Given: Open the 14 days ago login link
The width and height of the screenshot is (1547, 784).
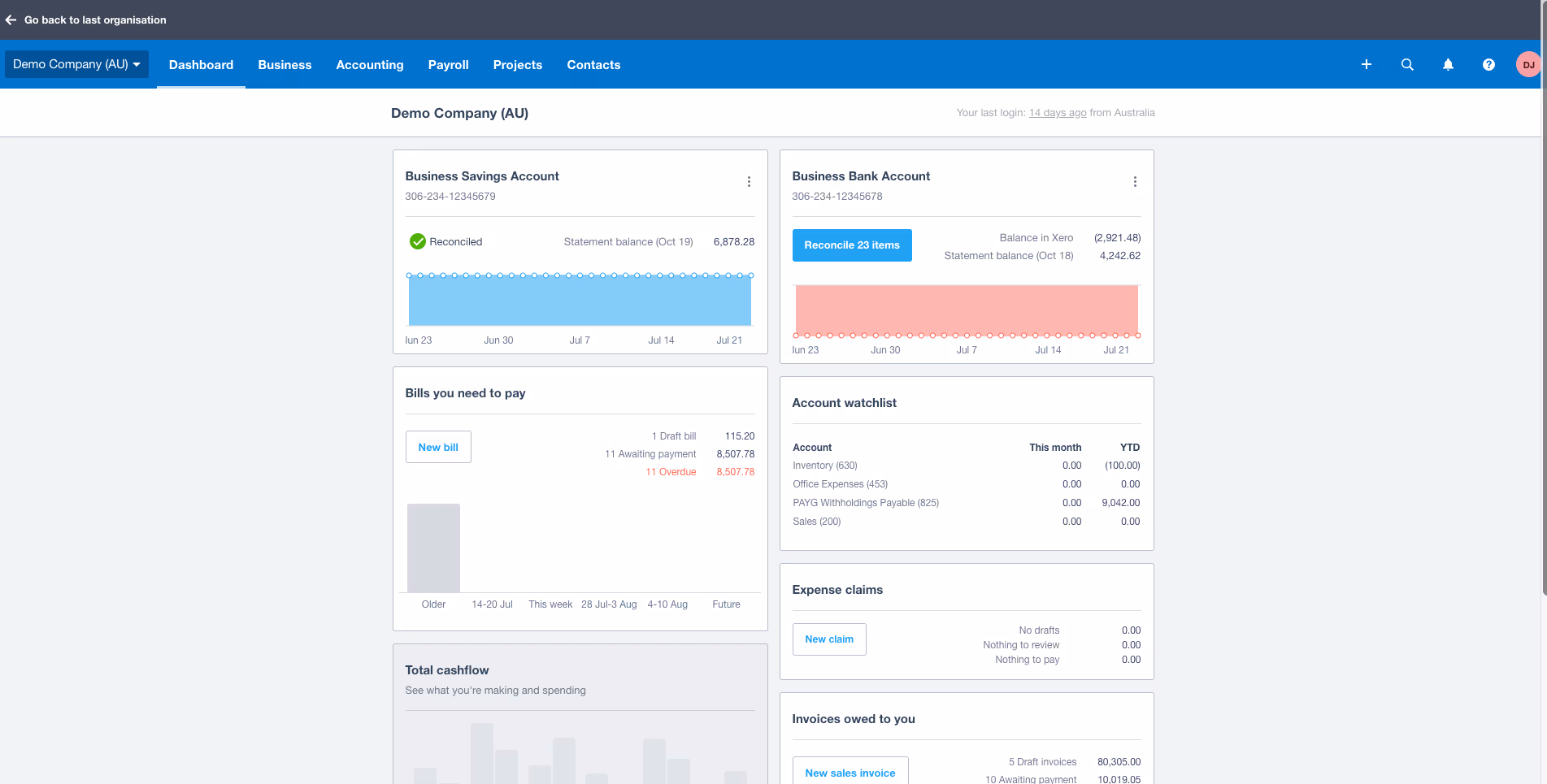Looking at the screenshot, I should point(1058,113).
